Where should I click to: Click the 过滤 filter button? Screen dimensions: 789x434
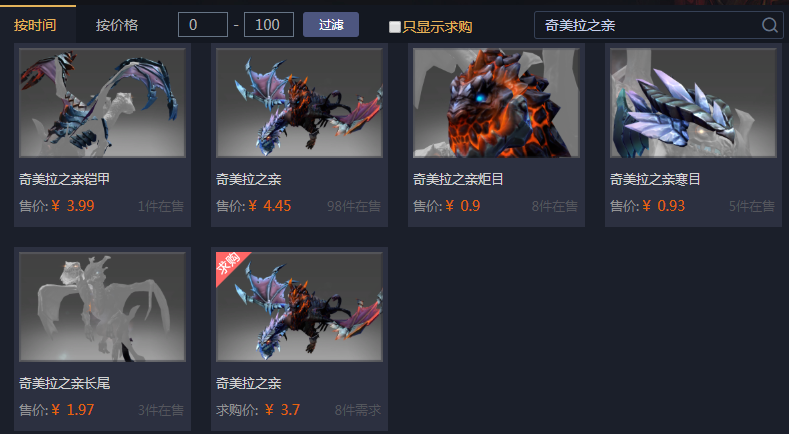click(x=331, y=25)
